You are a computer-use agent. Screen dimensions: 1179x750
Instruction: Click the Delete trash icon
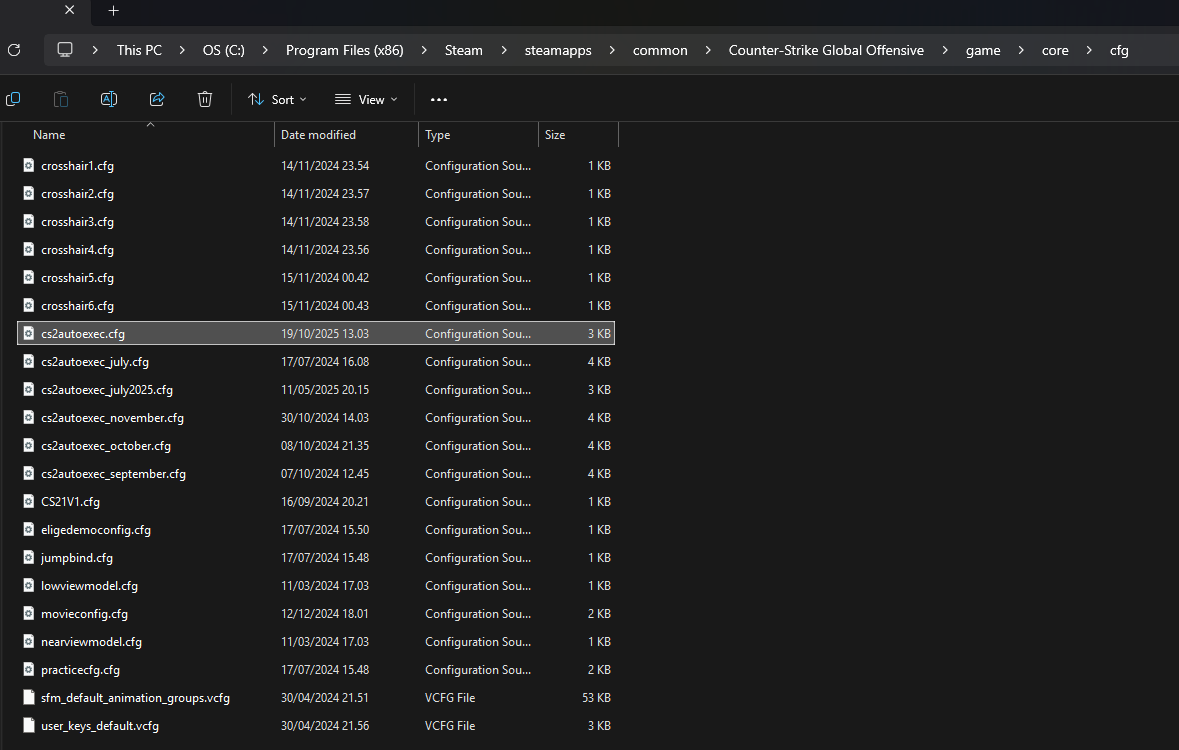point(205,99)
